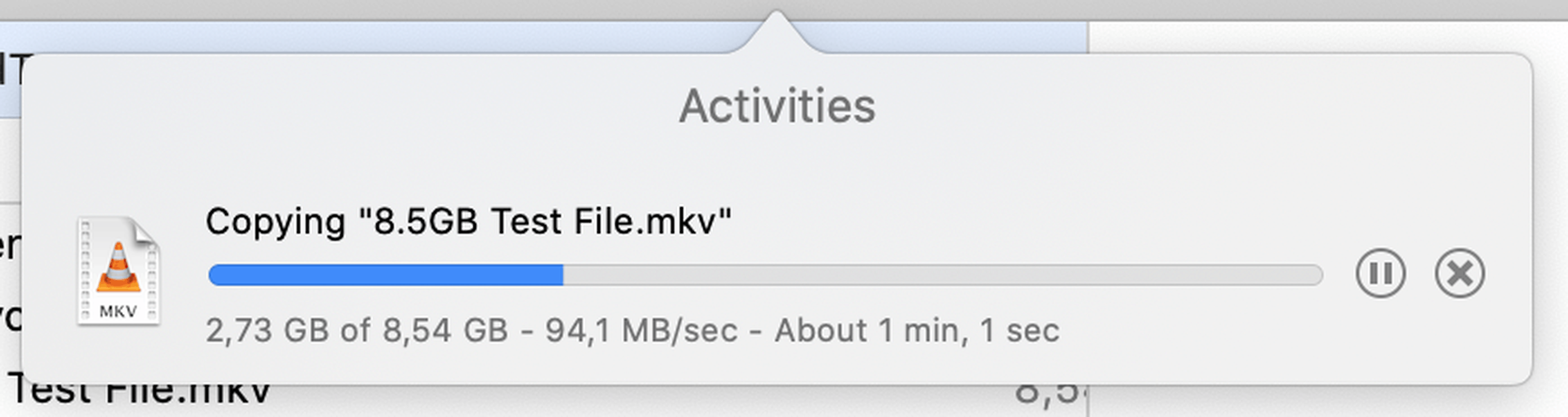1568x417 pixels.
Task: Cancel copying 8.5GB Test File.mkv
Action: (1459, 274)
